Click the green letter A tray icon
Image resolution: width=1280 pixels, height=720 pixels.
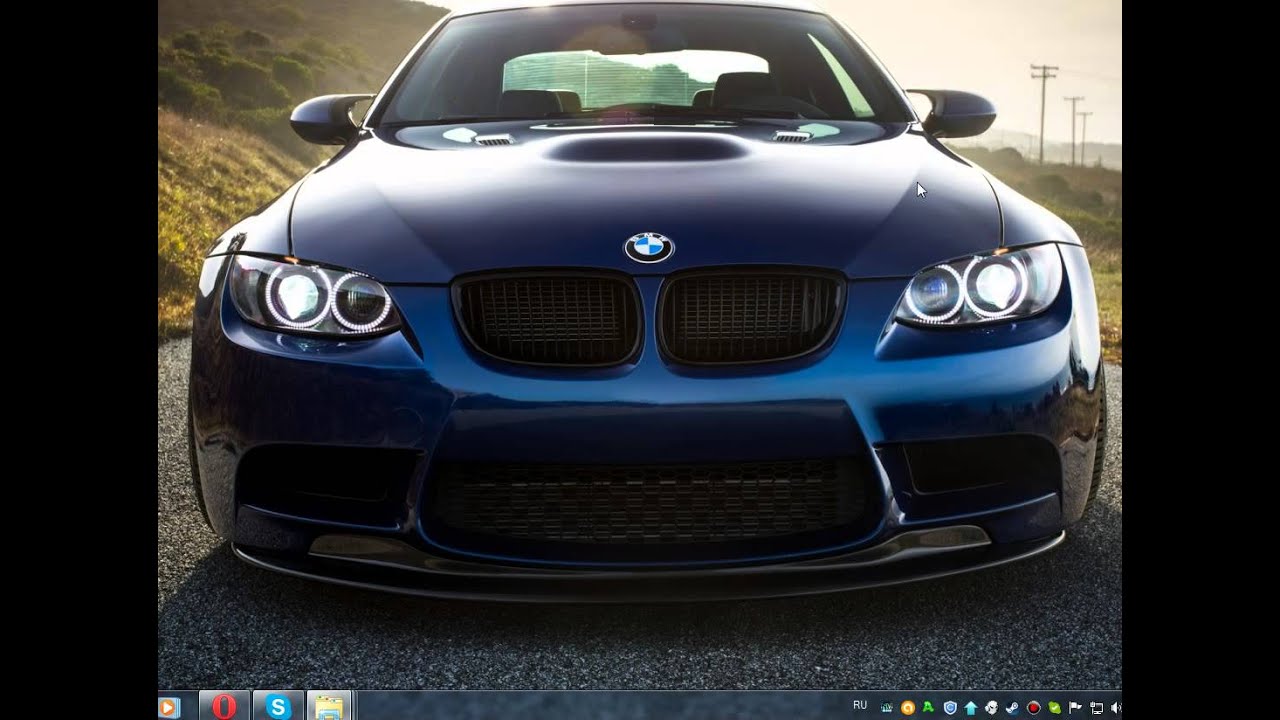coord(928,707)
